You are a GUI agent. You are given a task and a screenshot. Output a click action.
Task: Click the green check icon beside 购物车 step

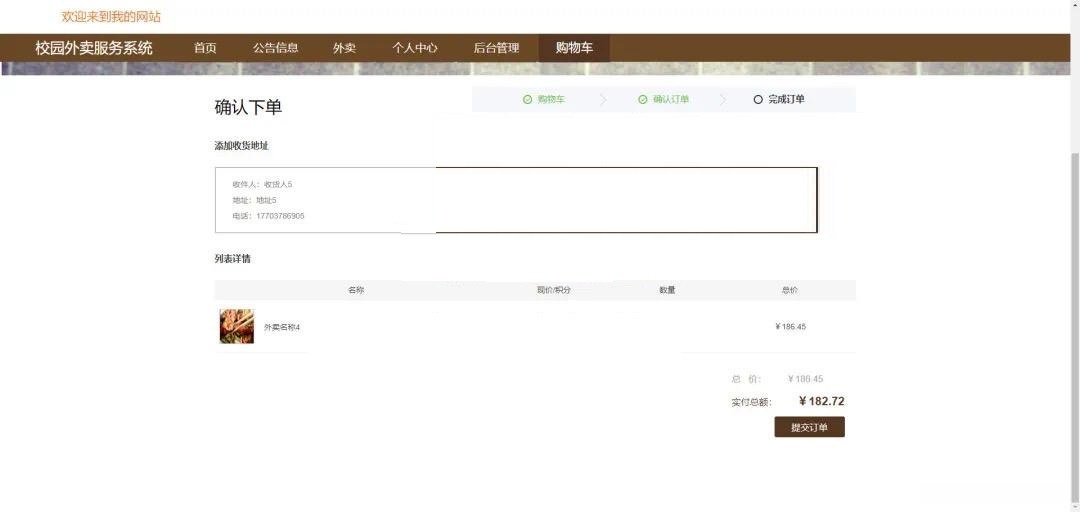527,100
